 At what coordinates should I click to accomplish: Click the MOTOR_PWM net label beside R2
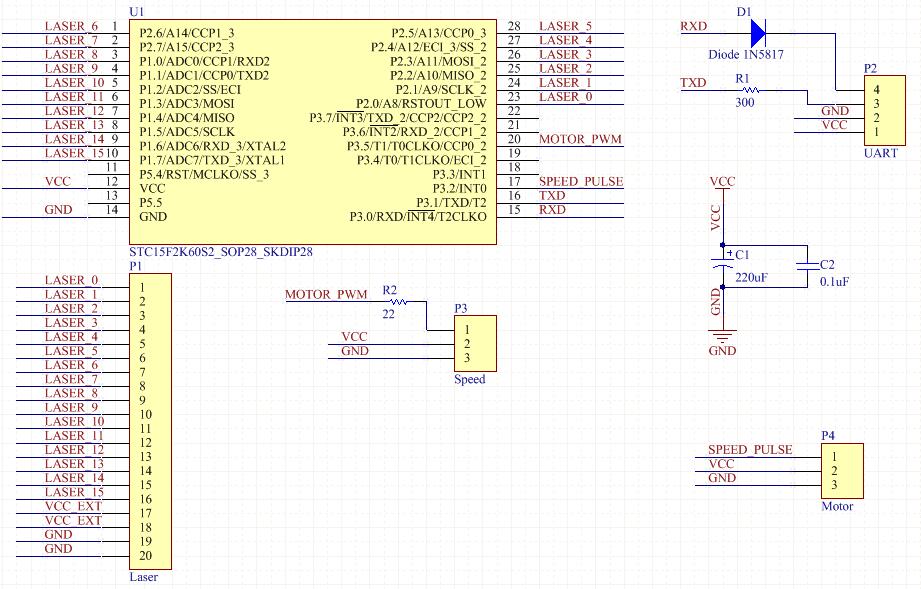coord(326,295)
